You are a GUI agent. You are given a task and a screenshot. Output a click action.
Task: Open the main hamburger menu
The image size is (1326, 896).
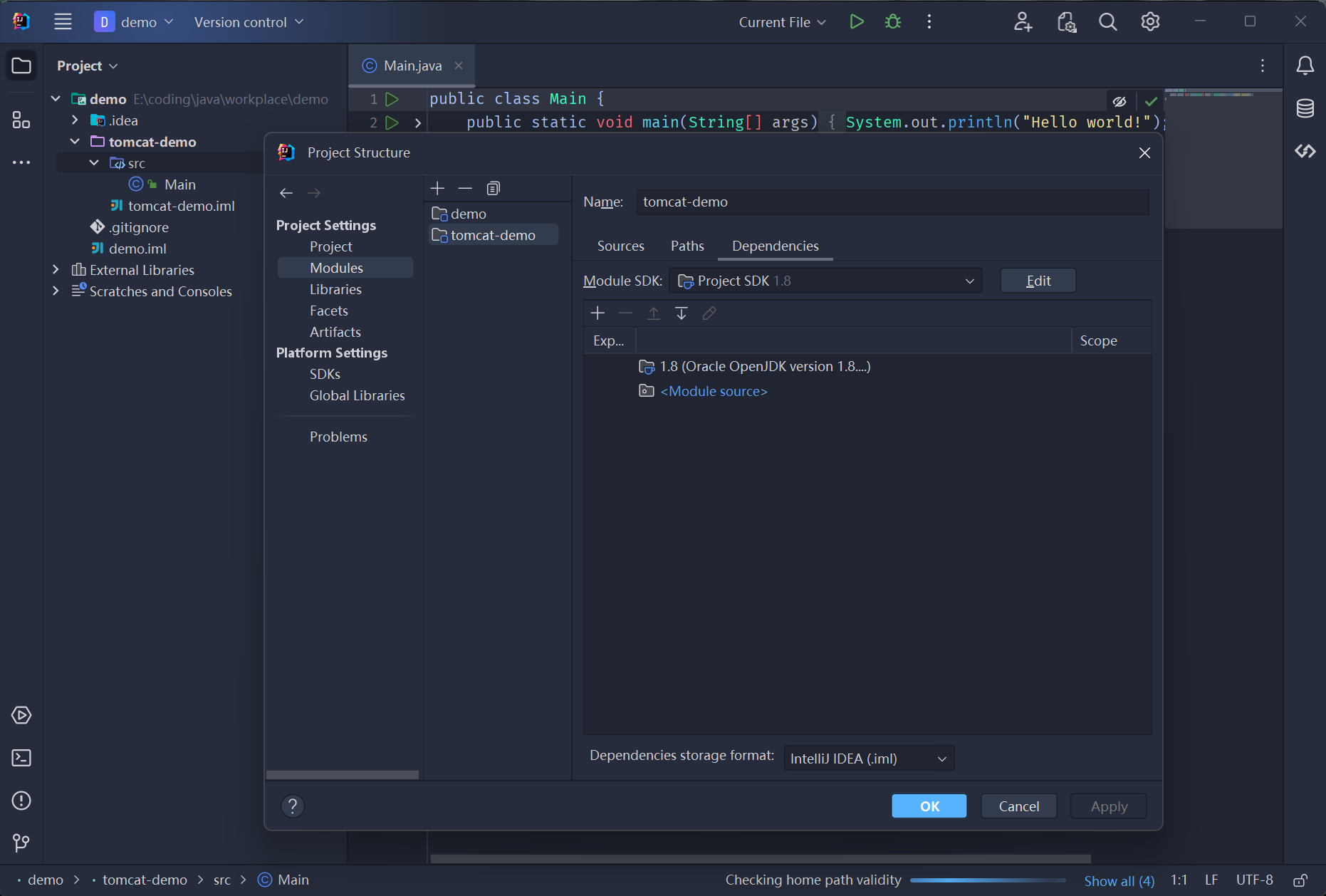(x=63, y=22)
